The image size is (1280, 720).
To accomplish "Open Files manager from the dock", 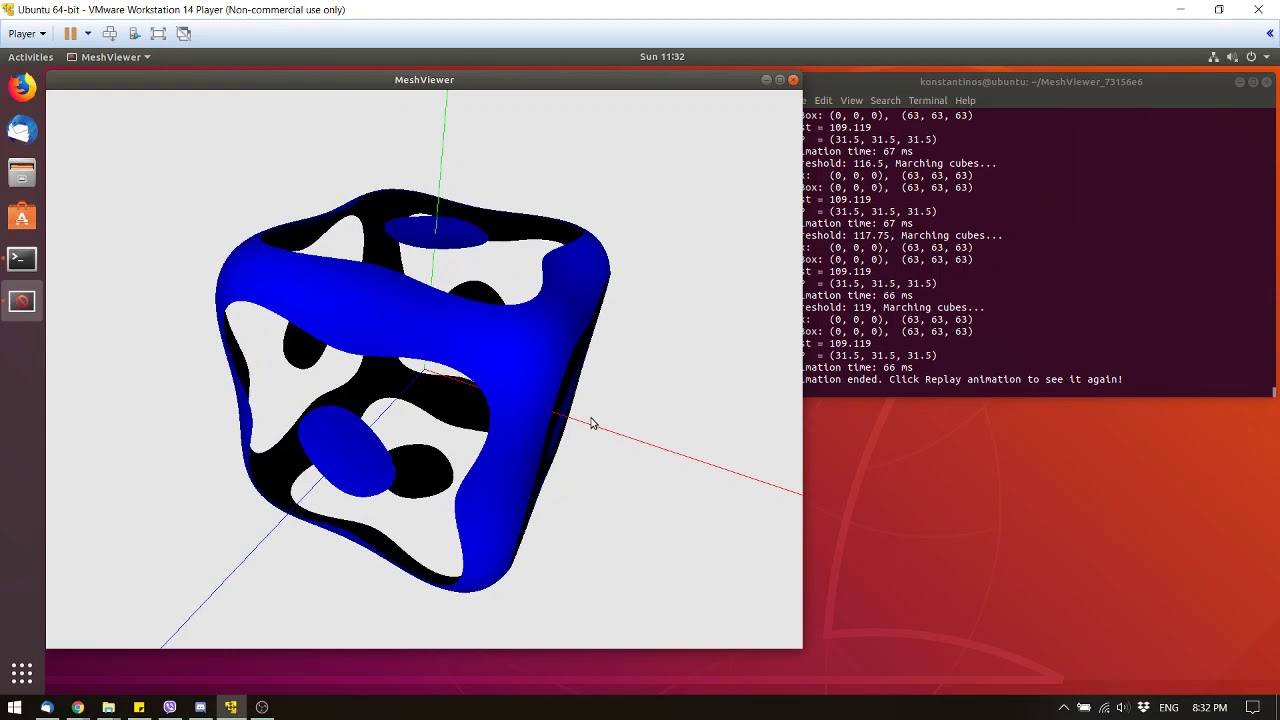I will pyautogui.click(x=22, y=173).
